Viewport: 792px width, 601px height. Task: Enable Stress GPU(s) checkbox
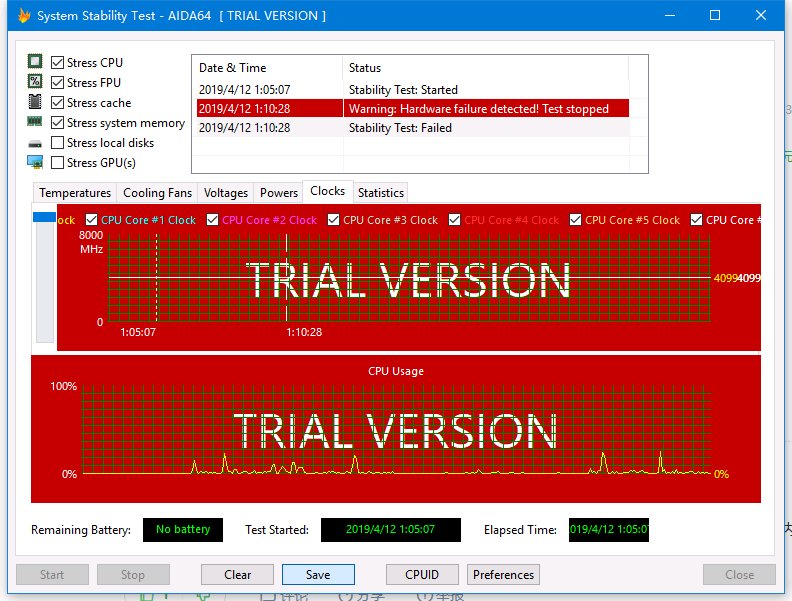point(58,163)
